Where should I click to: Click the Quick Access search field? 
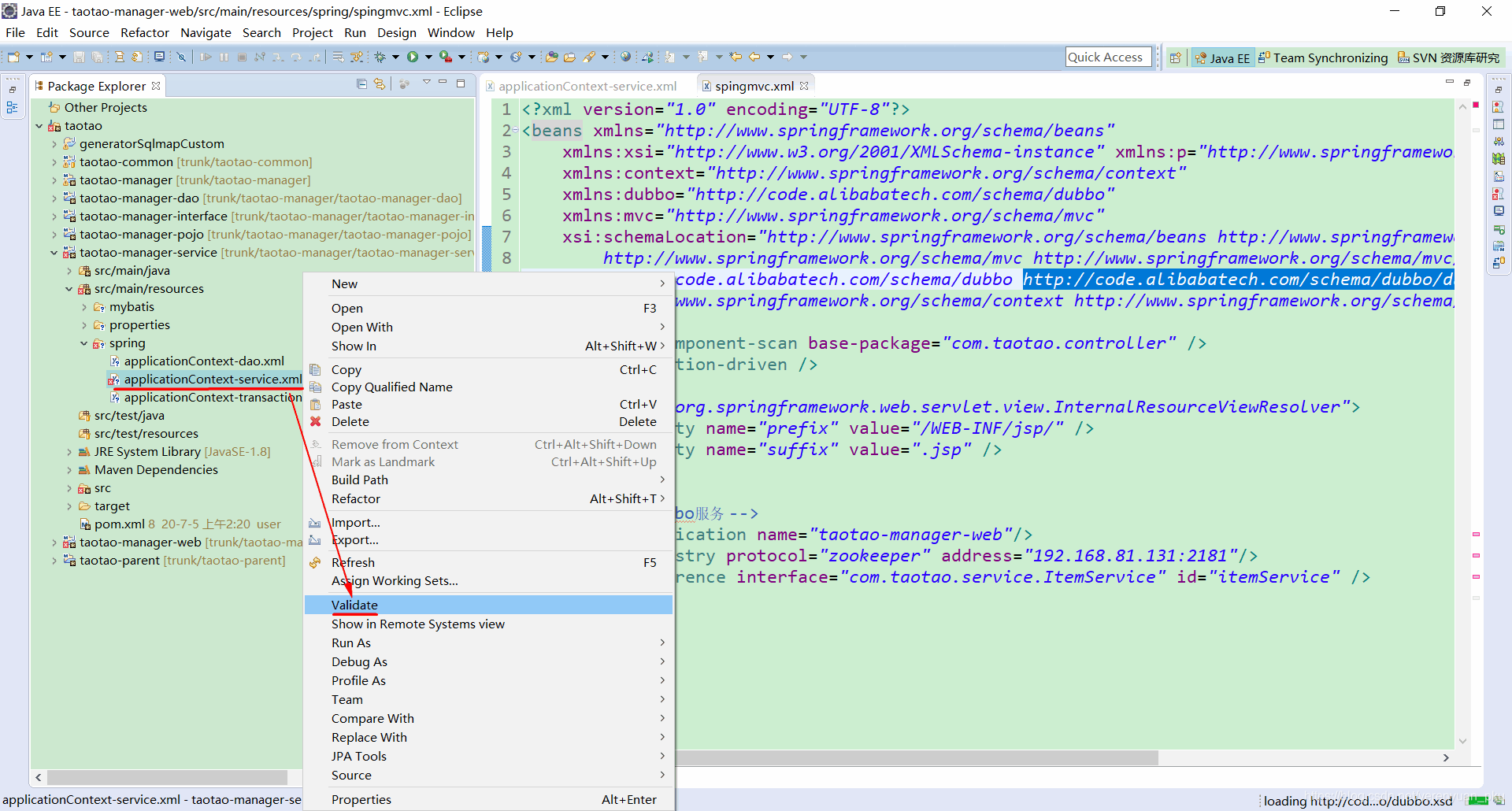[1108, 57]
